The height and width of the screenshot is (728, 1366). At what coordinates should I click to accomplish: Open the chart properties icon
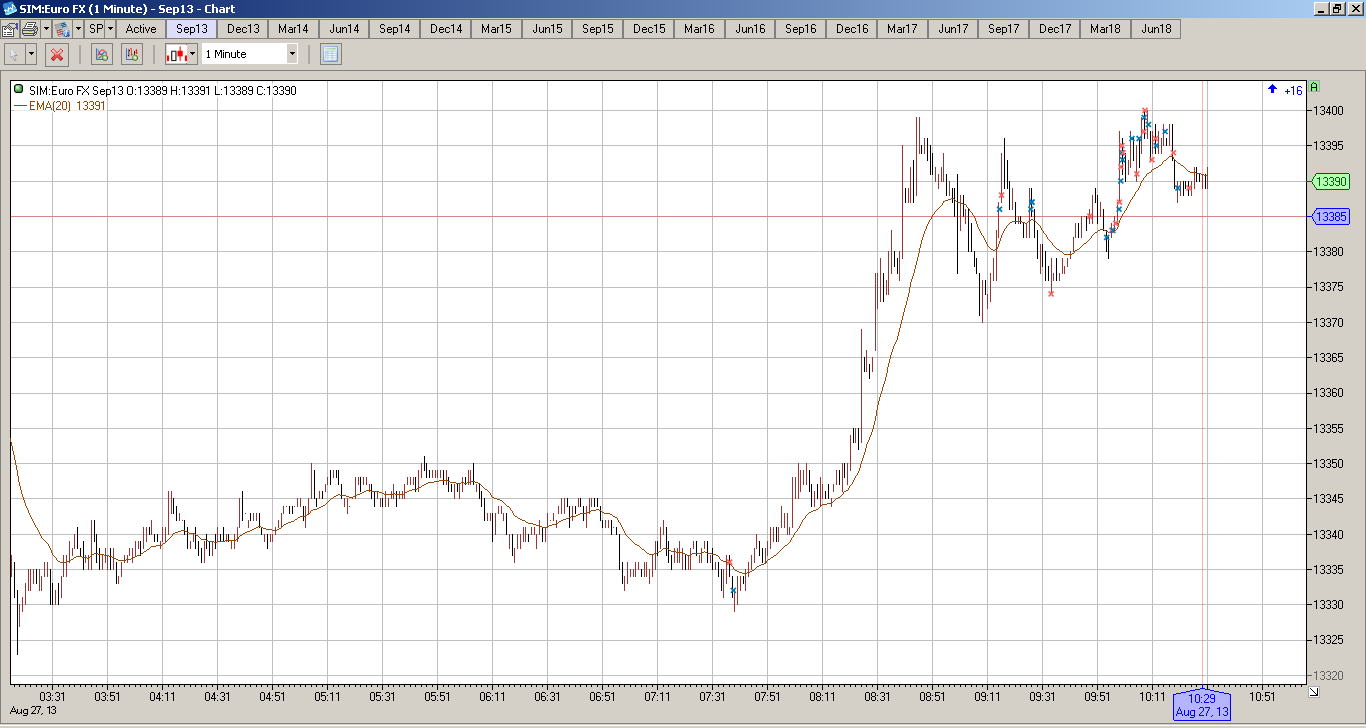[x=9, y=29]
